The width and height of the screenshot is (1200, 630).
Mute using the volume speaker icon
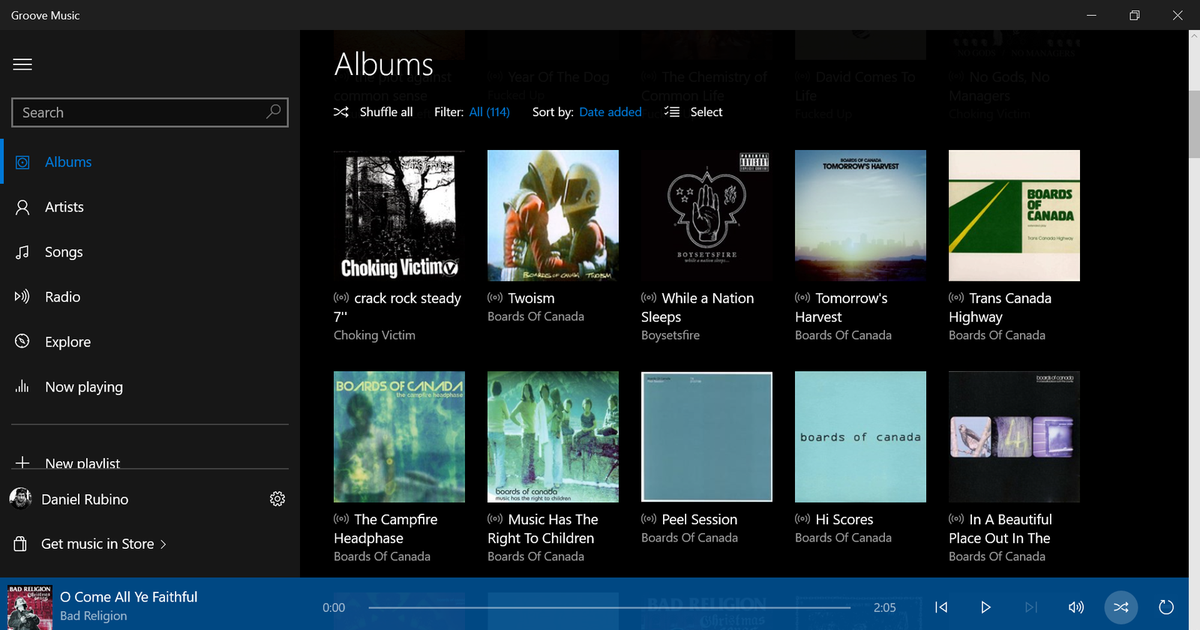click(1076, 607)
